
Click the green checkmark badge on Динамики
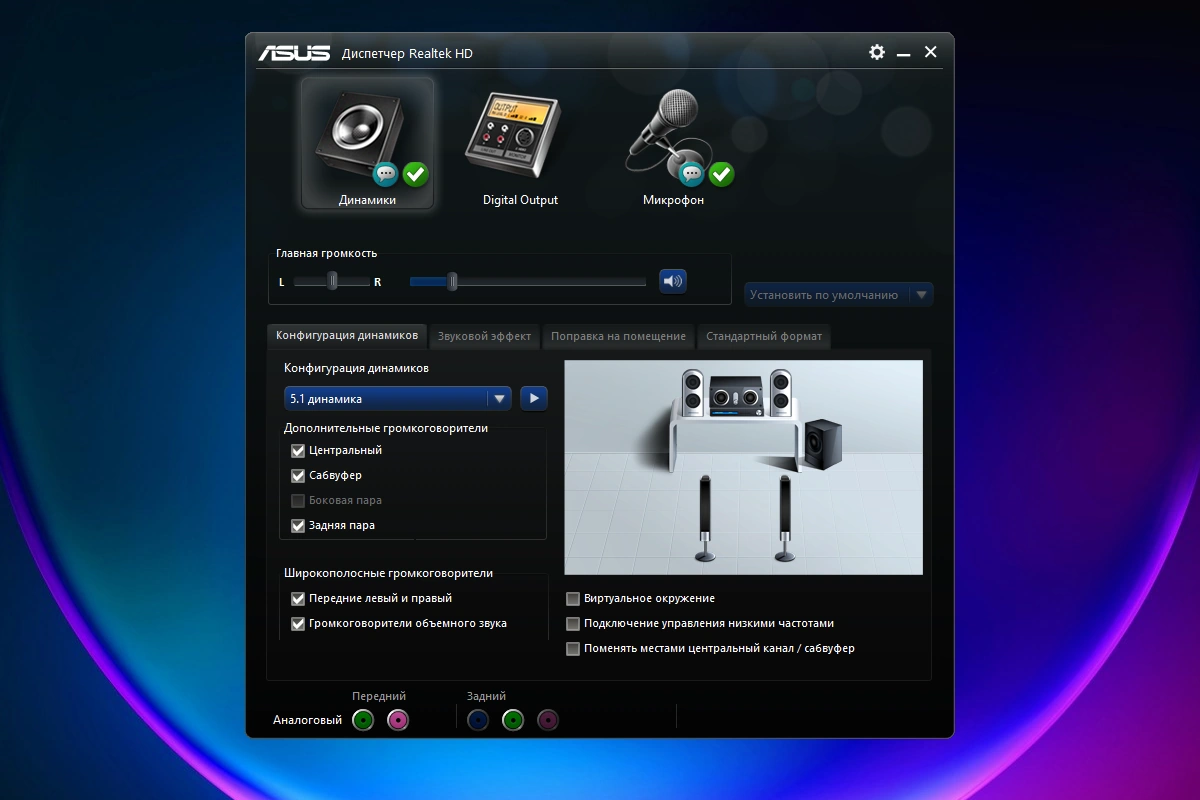pyautogui.click(x=416, y=175)
